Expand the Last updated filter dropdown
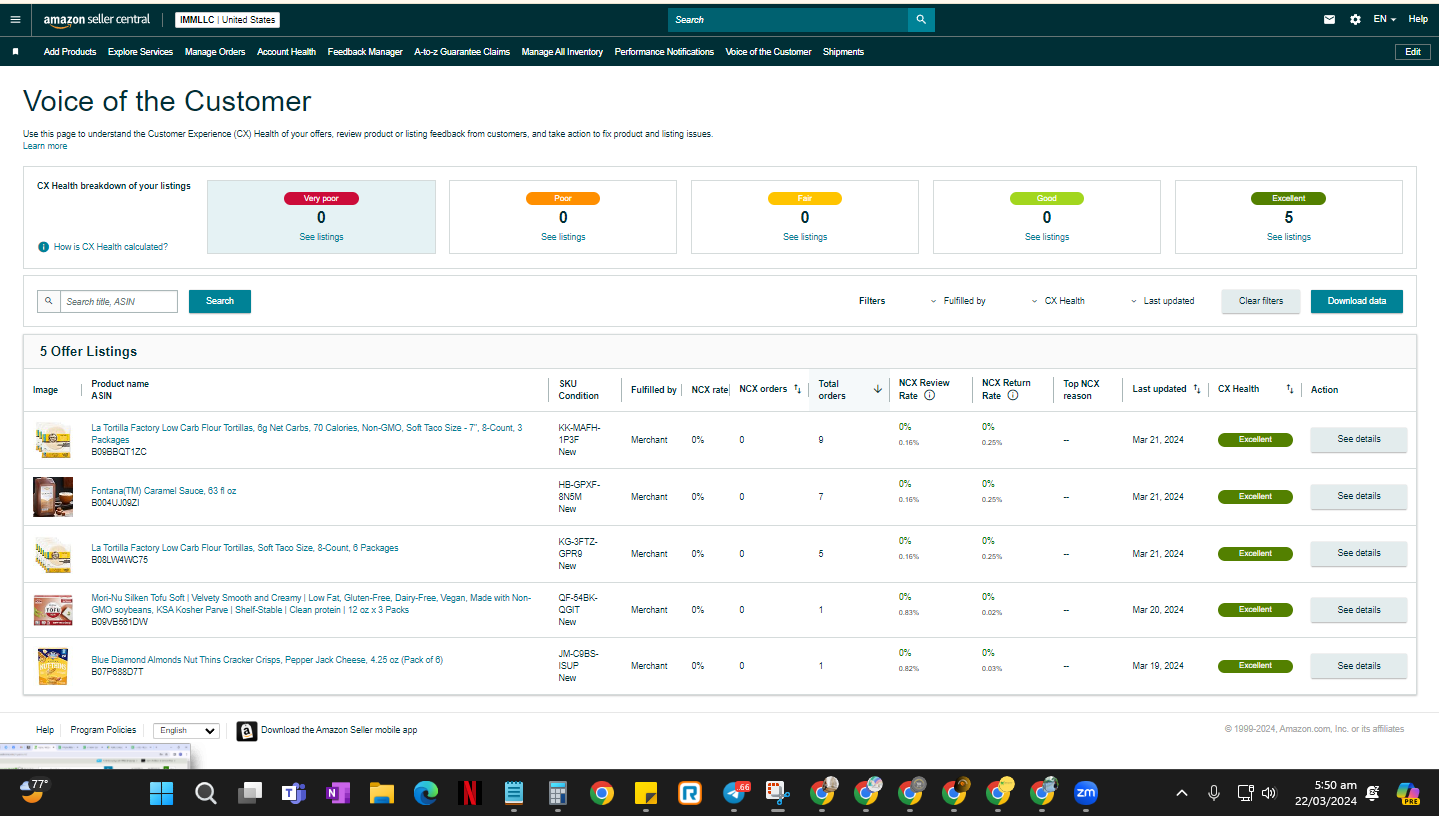Screen dimensions: 1439x816 1163,301
